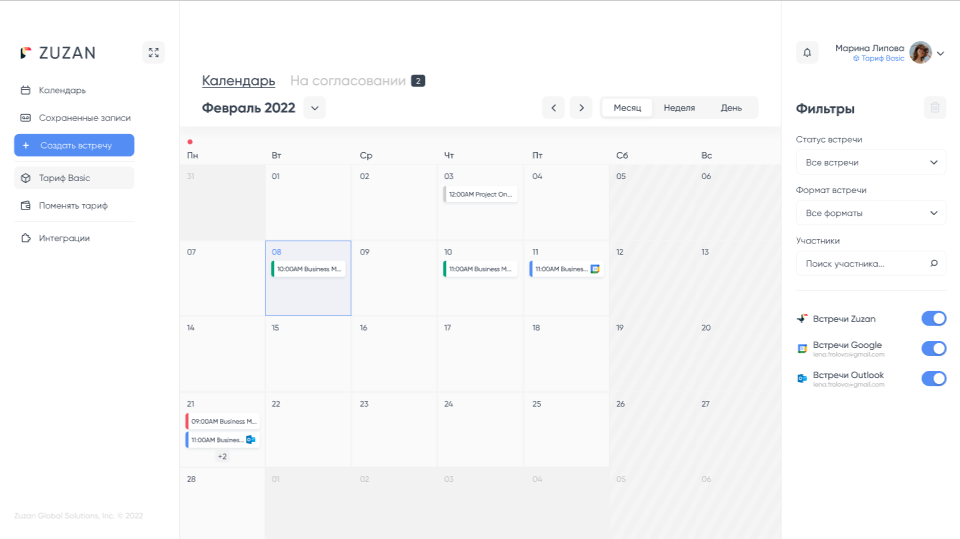The height and width of the screenshot is (539, 960).
Task: Click the Zuzan meetings icon
Action: pyautogui.click(x=802, y=318)
